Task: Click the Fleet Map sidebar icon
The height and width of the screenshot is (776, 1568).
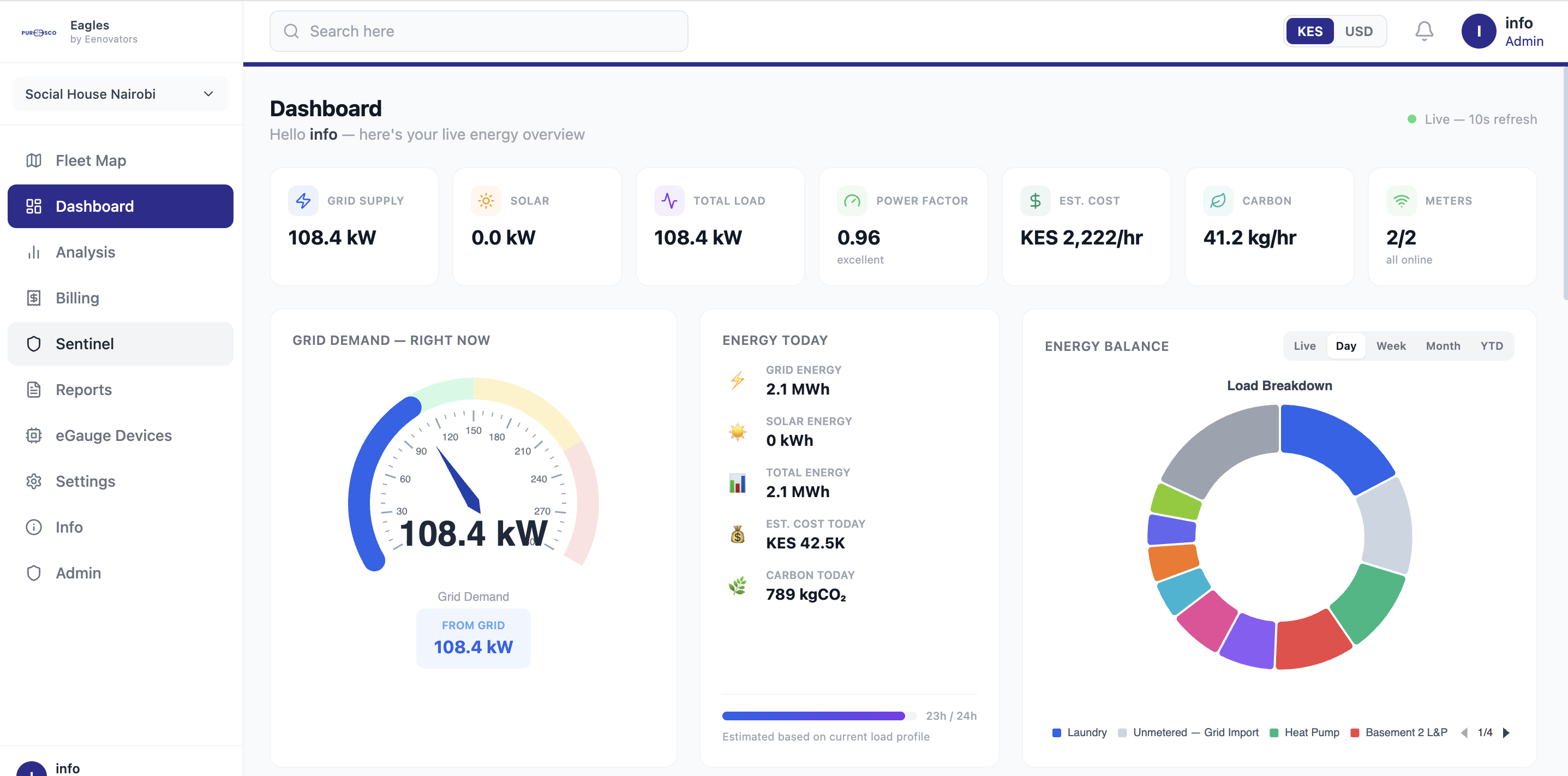Action: pos(34,160)
